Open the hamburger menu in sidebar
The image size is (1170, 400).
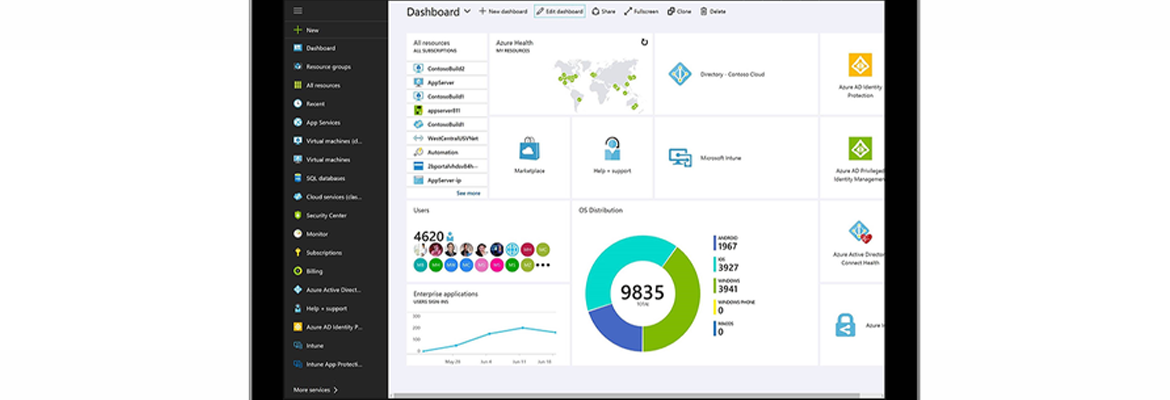[298, 10]
